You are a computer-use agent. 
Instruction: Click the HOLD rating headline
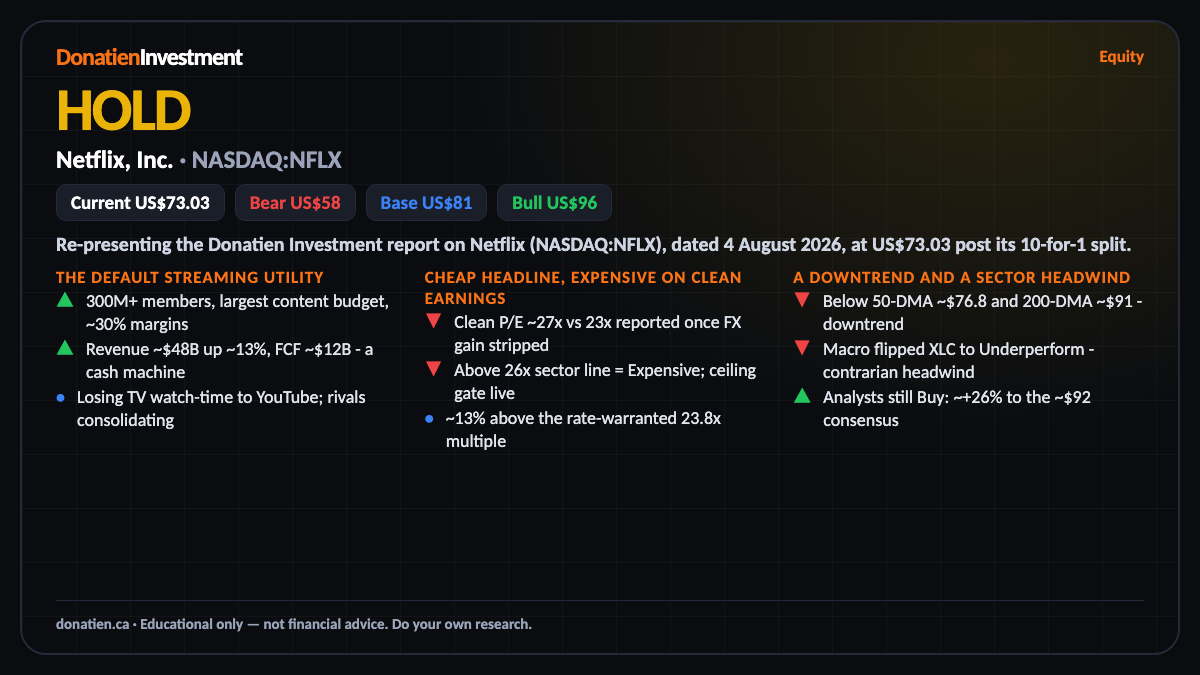click(x=123, y=110)
